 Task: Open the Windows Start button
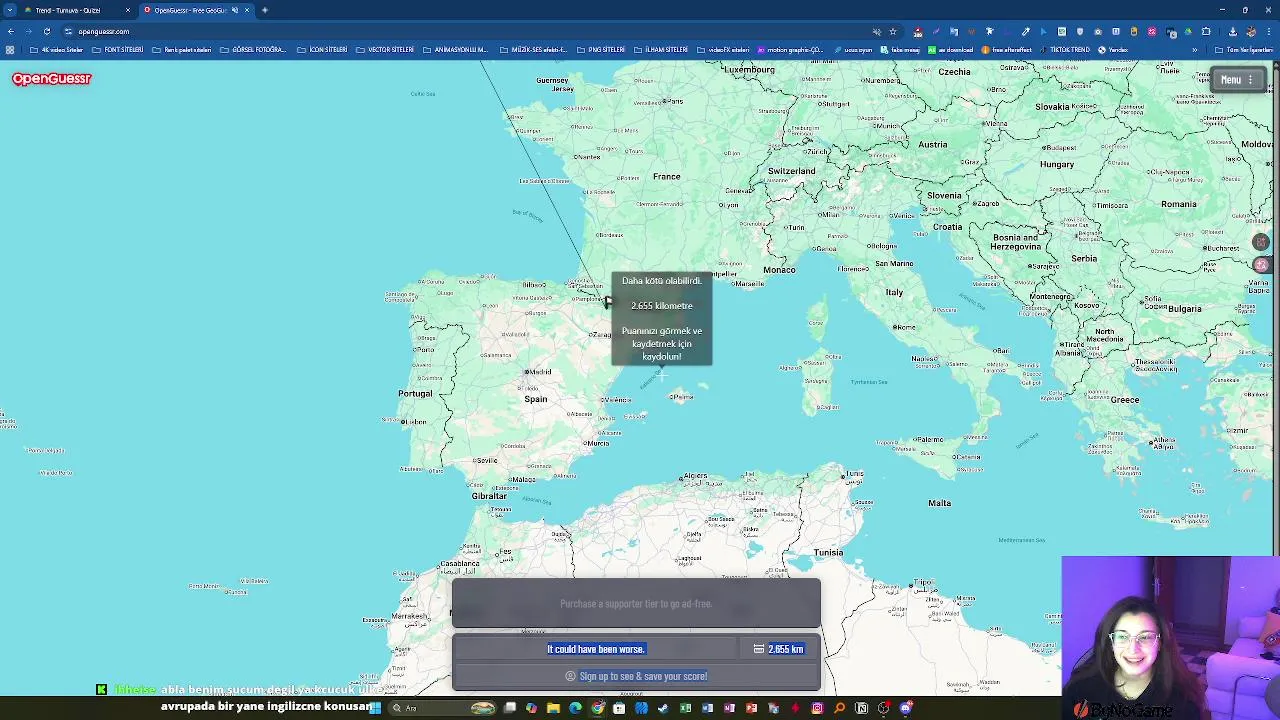[374, 708]
